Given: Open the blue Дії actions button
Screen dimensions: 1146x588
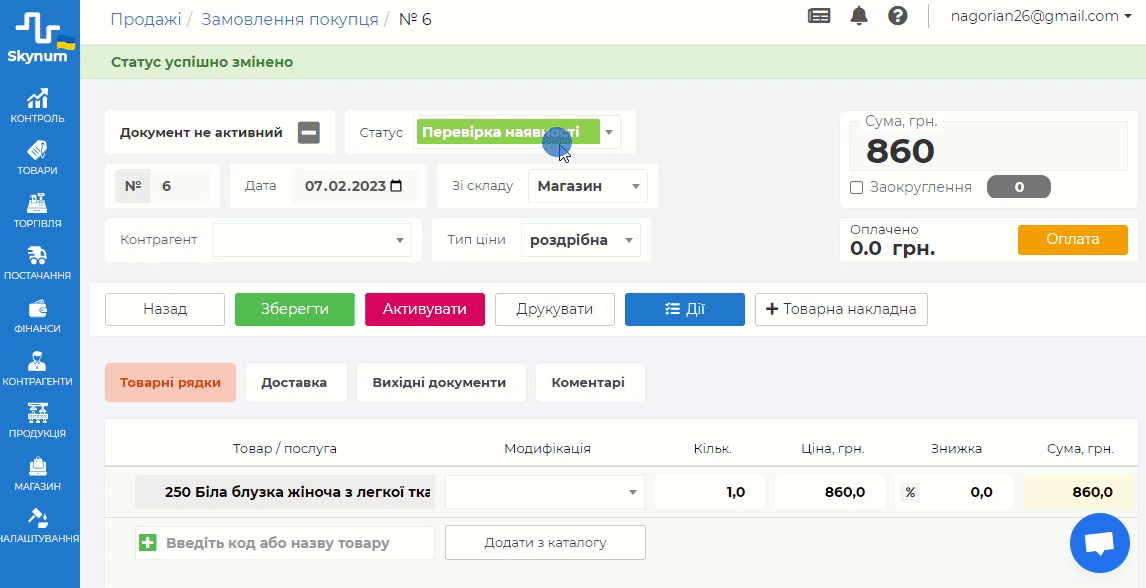Looking at the screenshot, I should click(685, 309).
